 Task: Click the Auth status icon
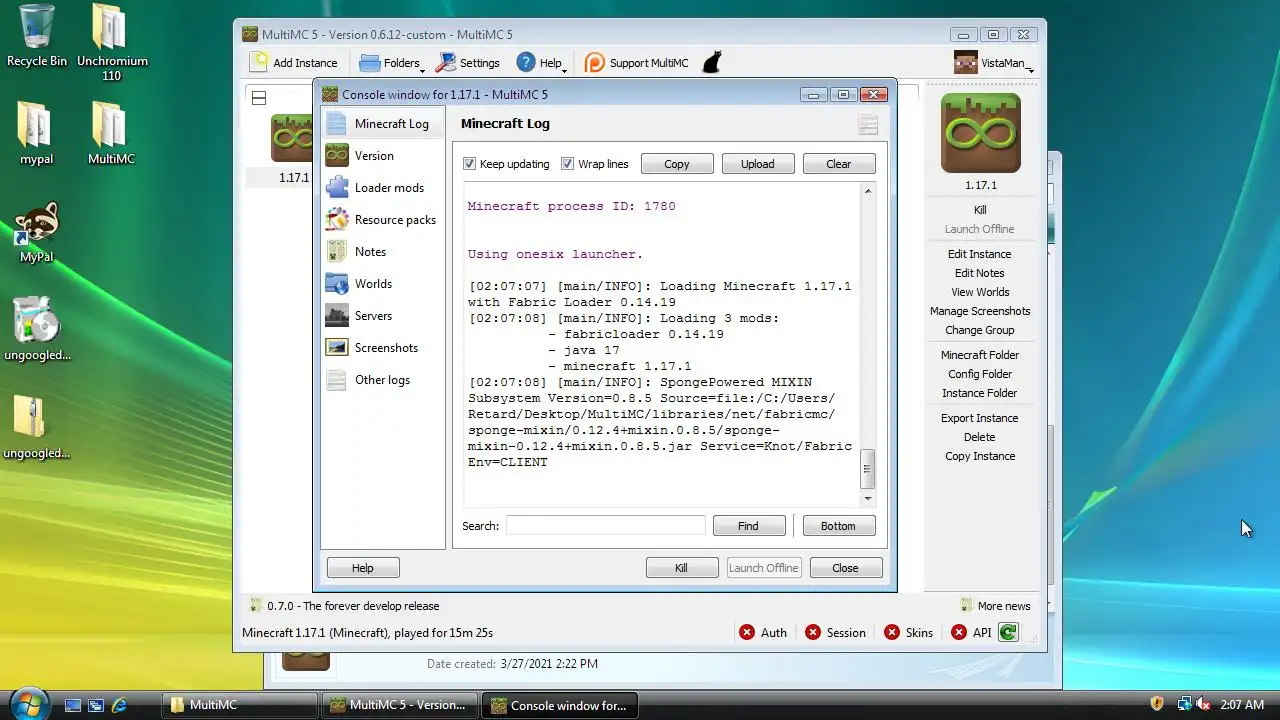[x=747, y=632]
